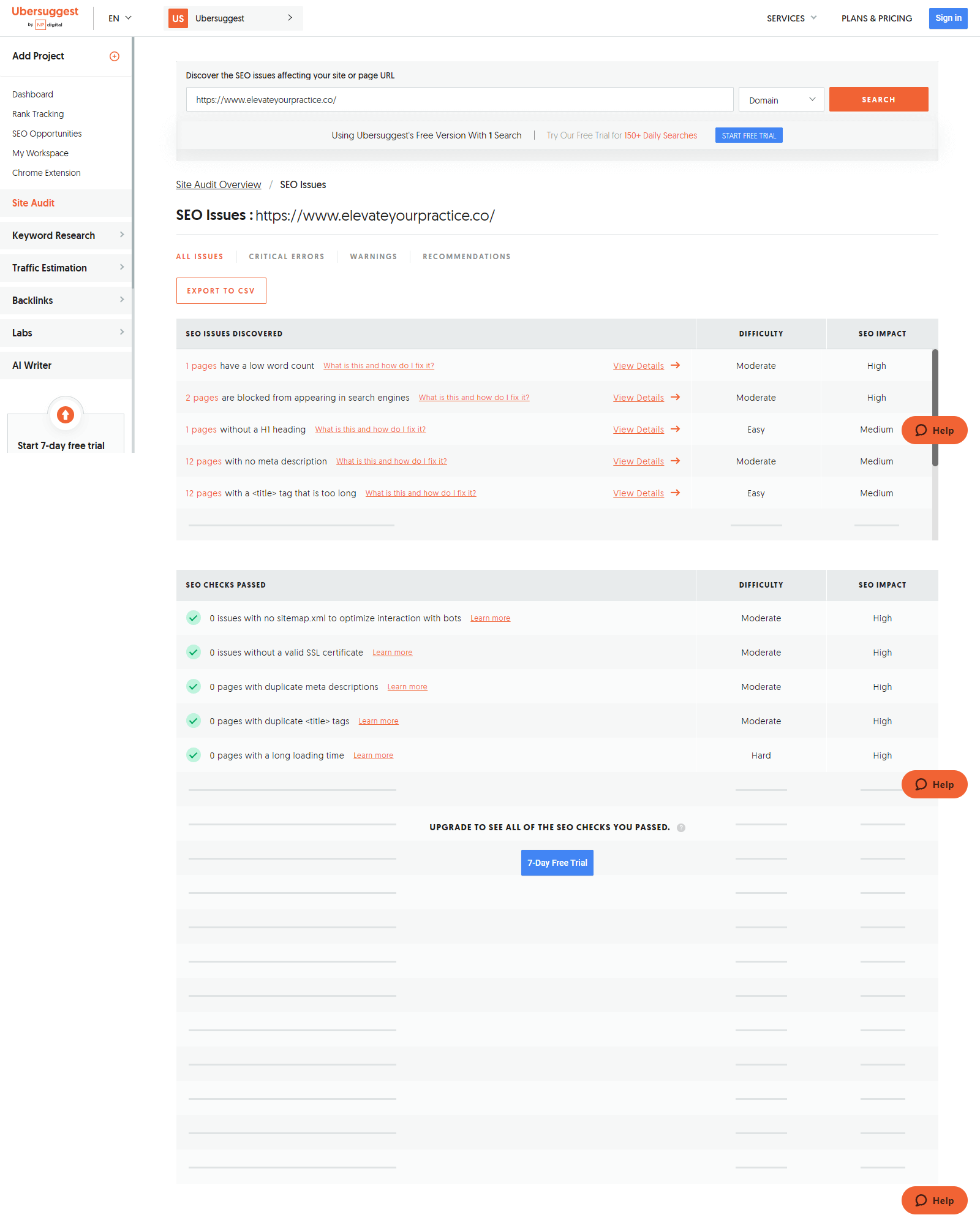Click arrow icon beside low word count View Details

point(676,365)
